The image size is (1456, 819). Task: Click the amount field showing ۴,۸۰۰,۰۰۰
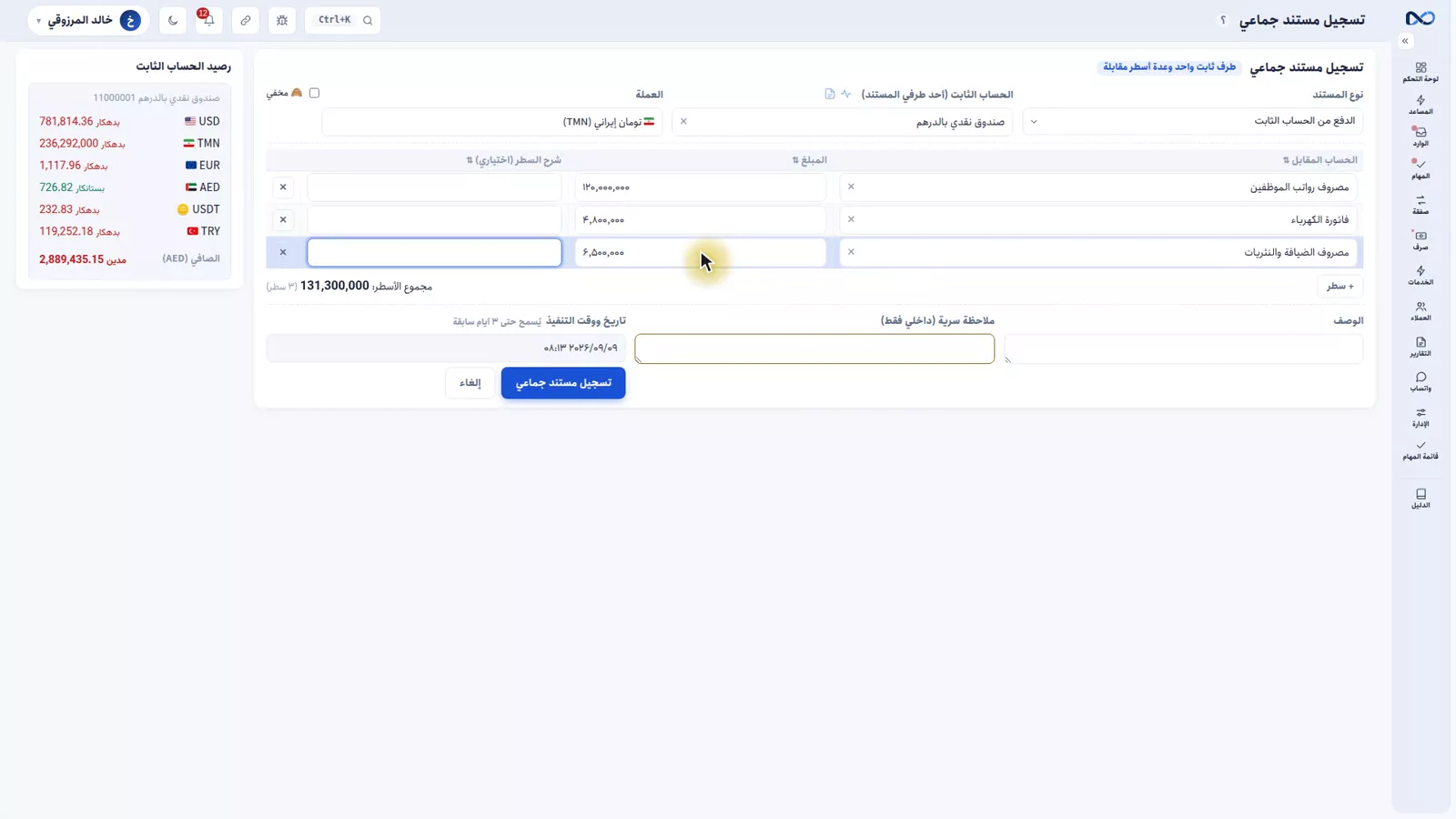pyautogui.click(x=701, y=219)
